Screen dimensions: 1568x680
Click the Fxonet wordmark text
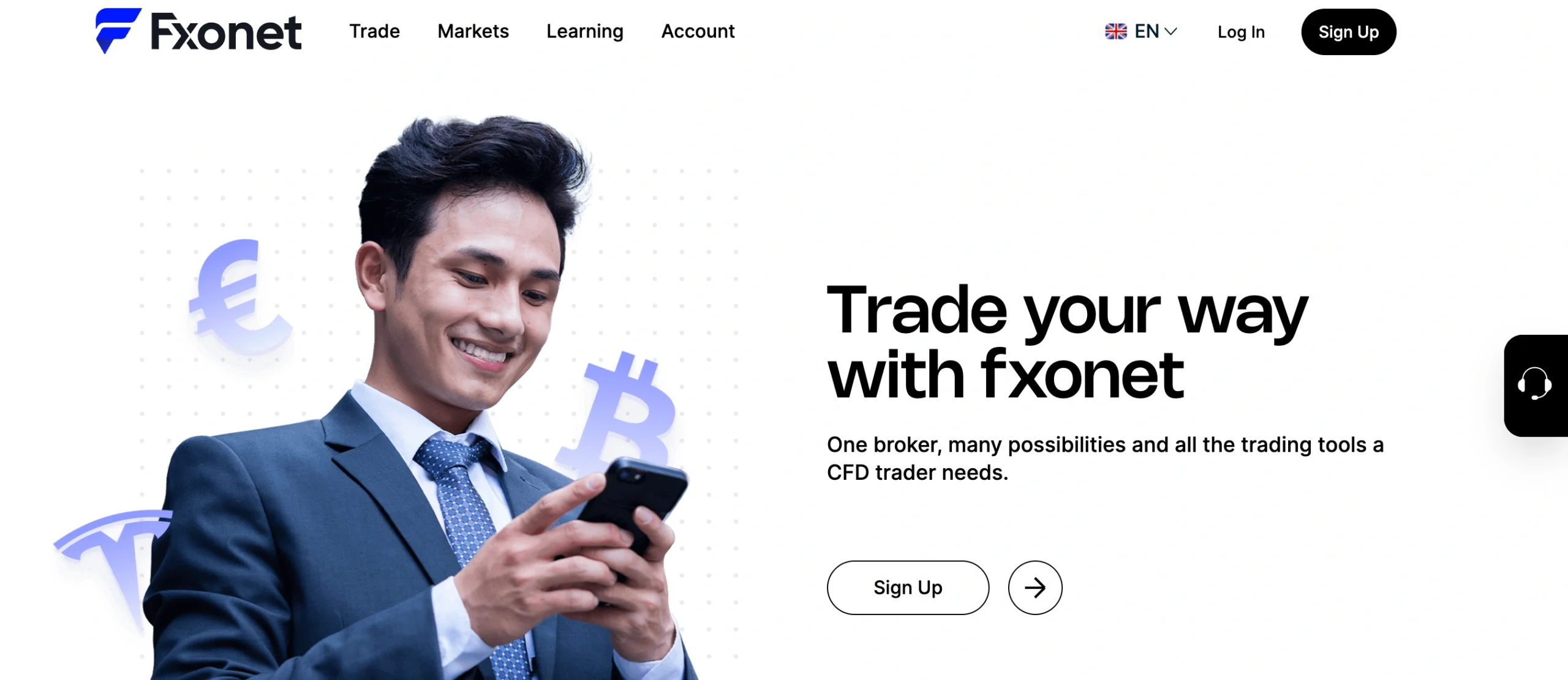pyautogui.click(x=226, y=32)
